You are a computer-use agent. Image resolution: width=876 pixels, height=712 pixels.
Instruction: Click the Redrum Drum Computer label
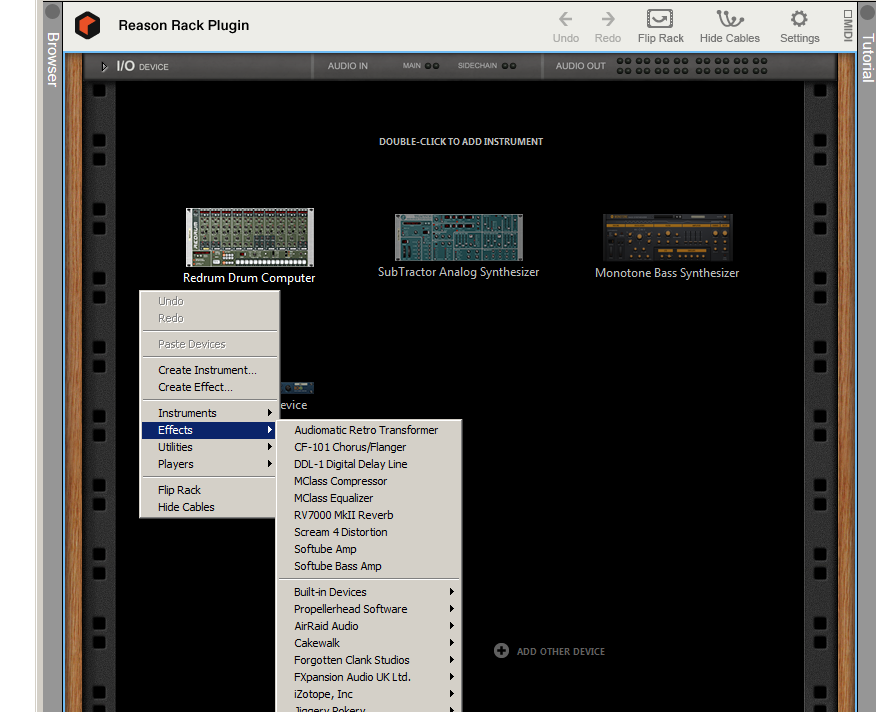249,278
